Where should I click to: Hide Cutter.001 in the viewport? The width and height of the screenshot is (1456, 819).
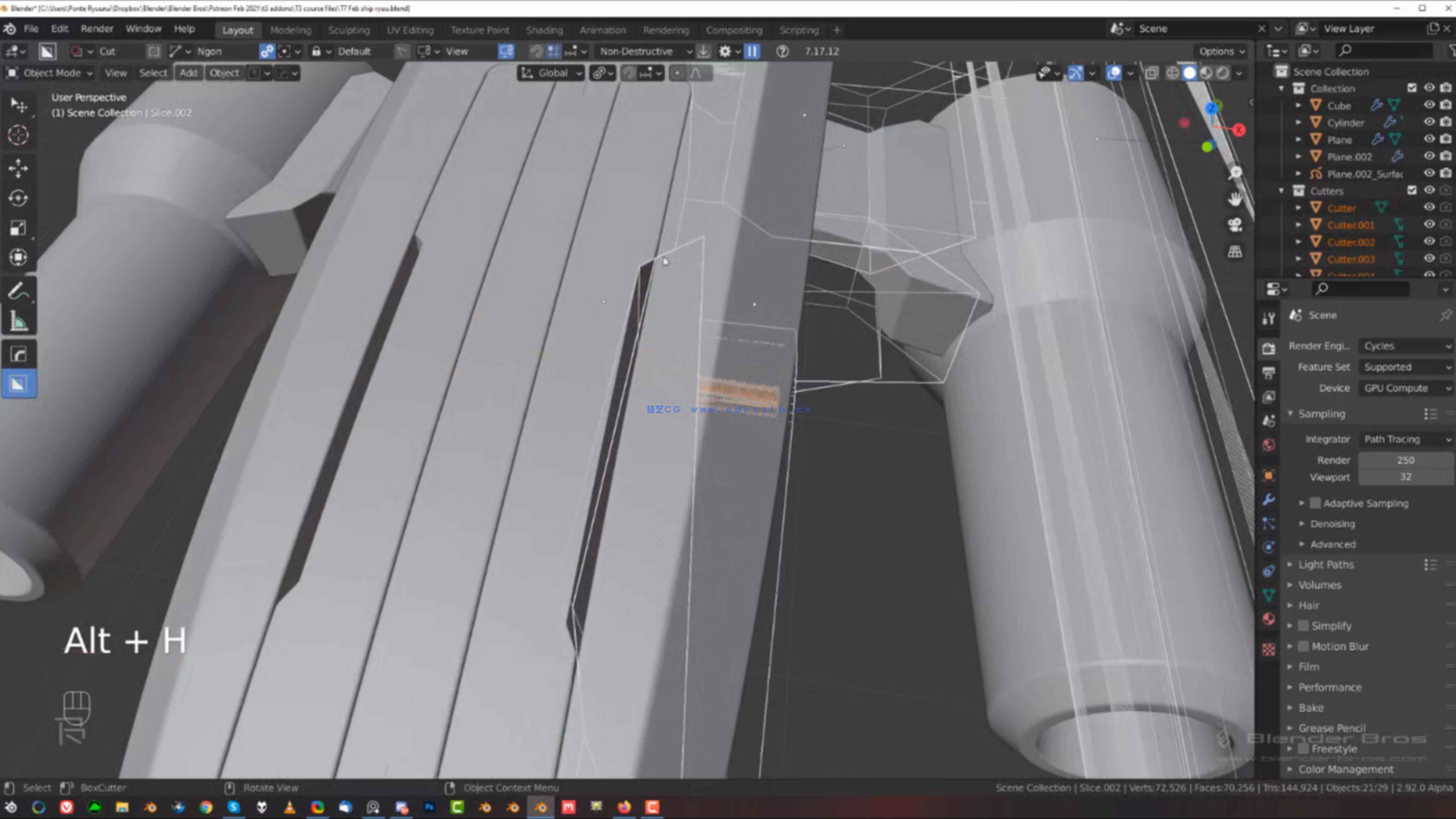tap(1430, 224)
